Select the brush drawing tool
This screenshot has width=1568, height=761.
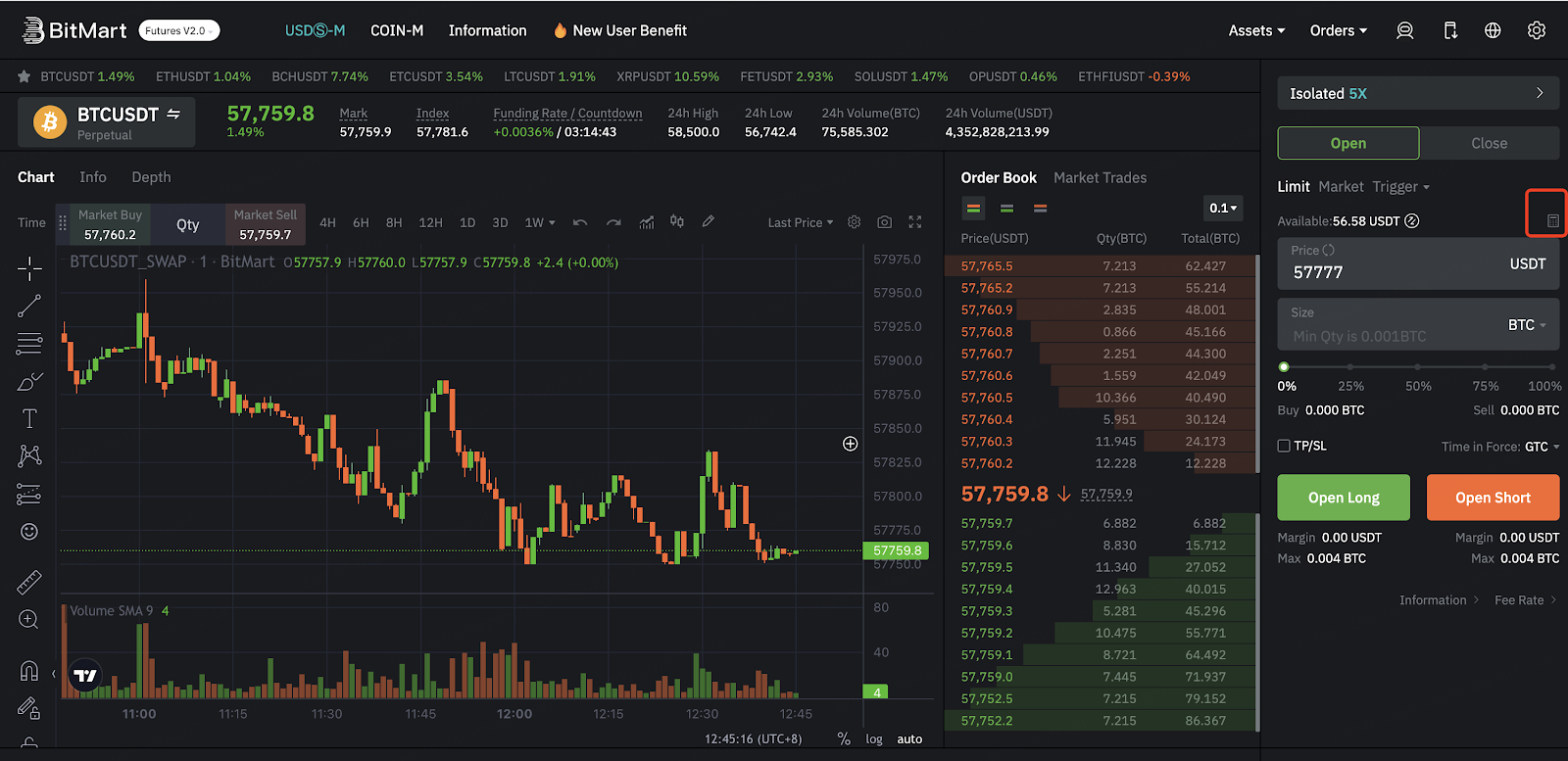coord(29,381)
